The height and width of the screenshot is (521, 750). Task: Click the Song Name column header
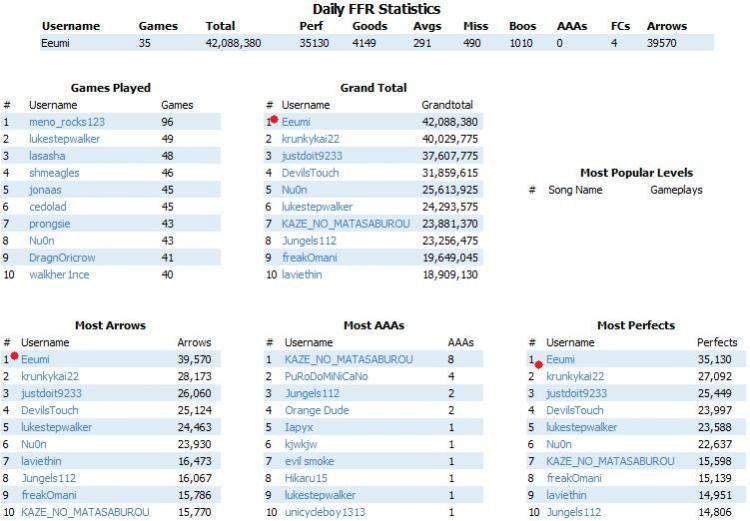pyautogui.click(x=575, y=190)
